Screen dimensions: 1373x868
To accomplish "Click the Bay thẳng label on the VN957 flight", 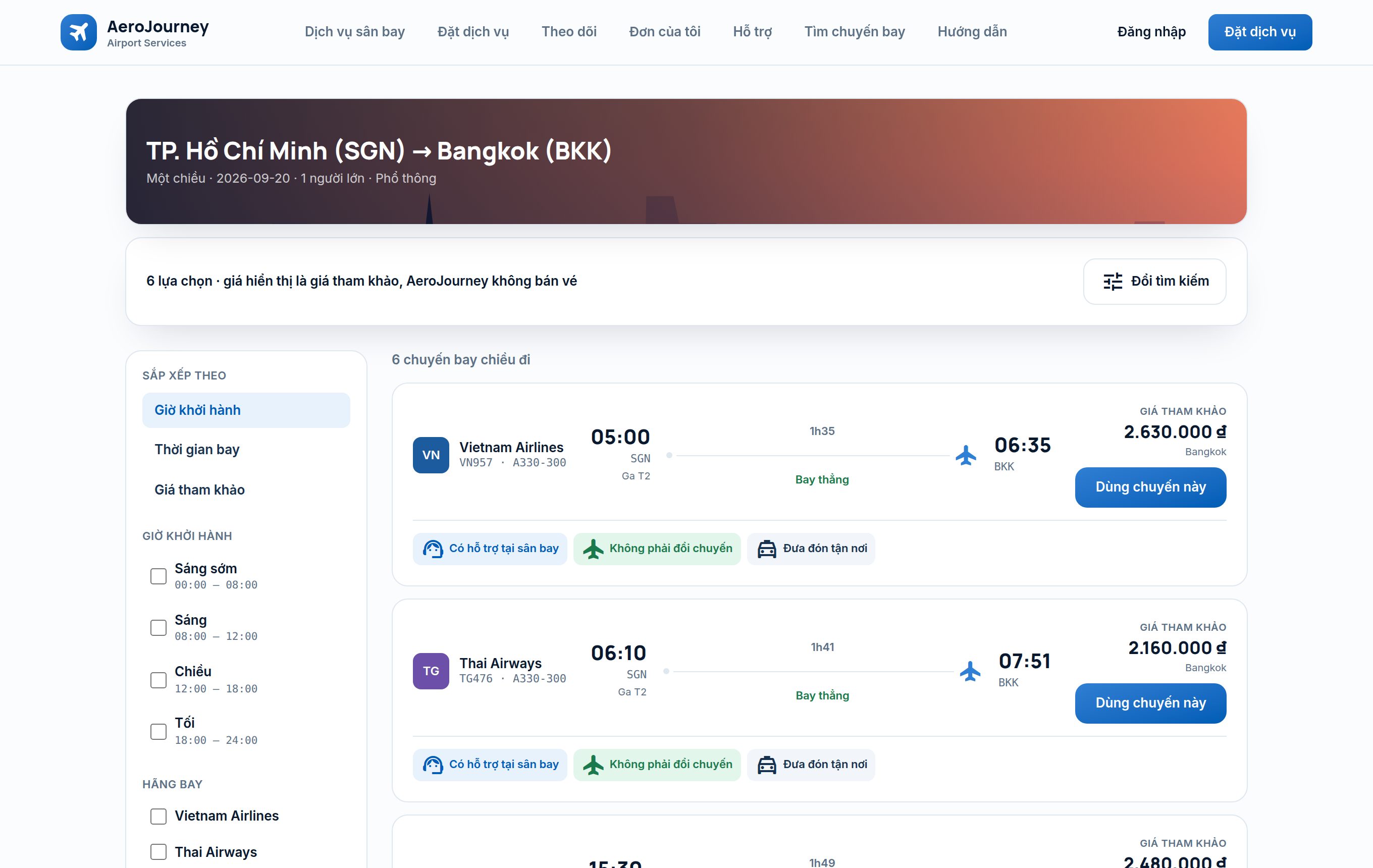I will (x=822, y=480).
